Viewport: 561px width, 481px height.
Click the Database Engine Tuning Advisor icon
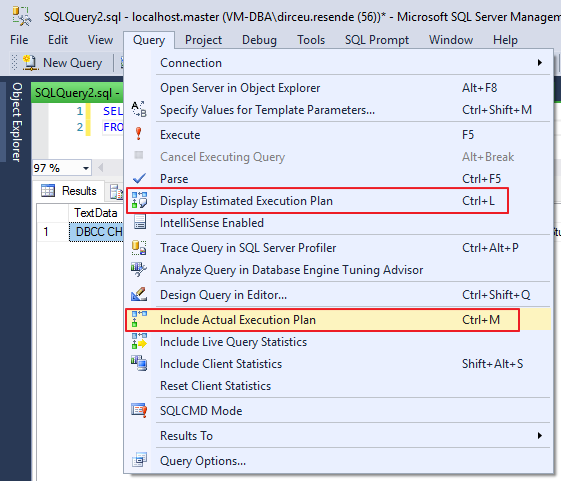(x=139, y=269)
